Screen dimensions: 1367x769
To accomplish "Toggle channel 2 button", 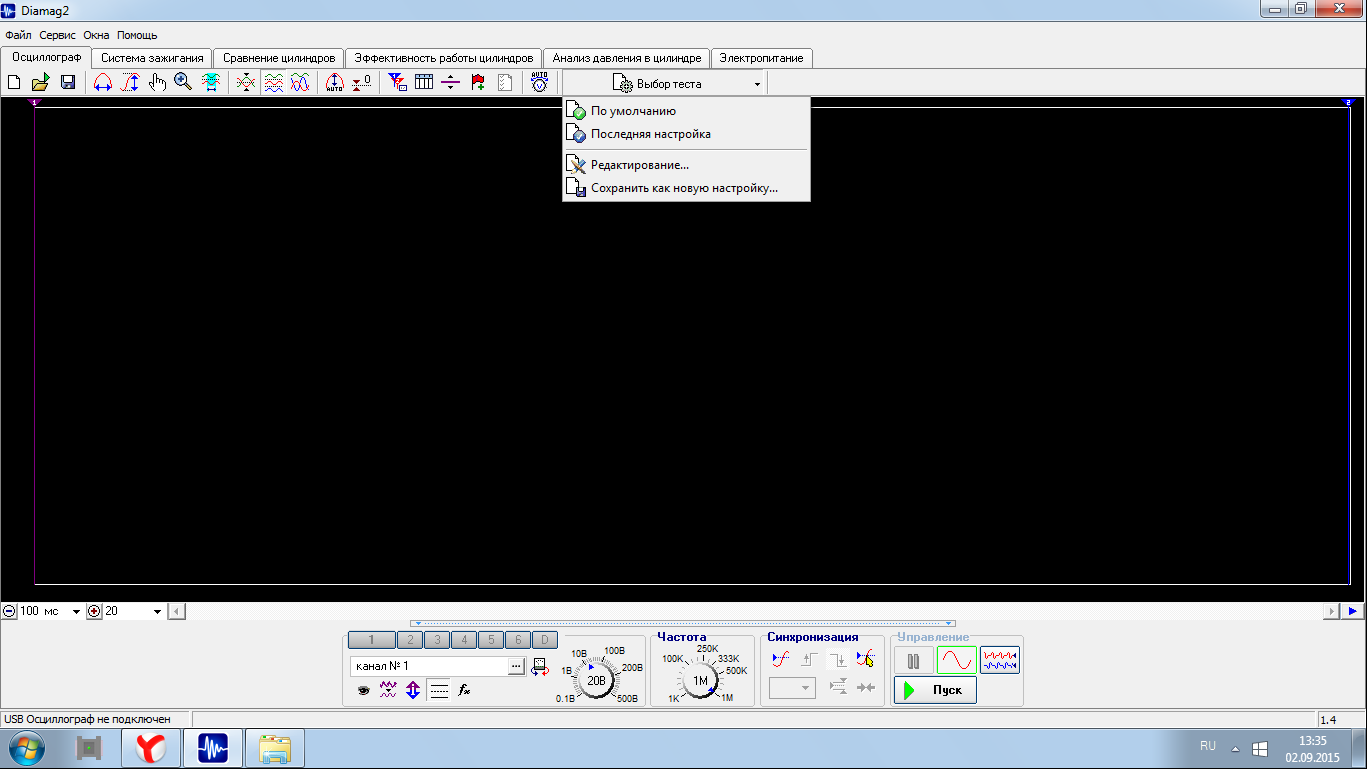I will 410,640.
